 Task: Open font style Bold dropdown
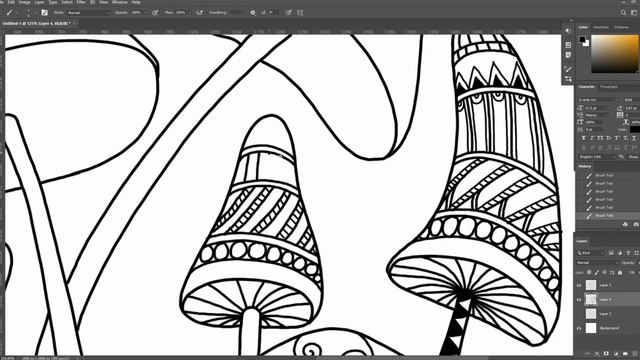(631, 100)
